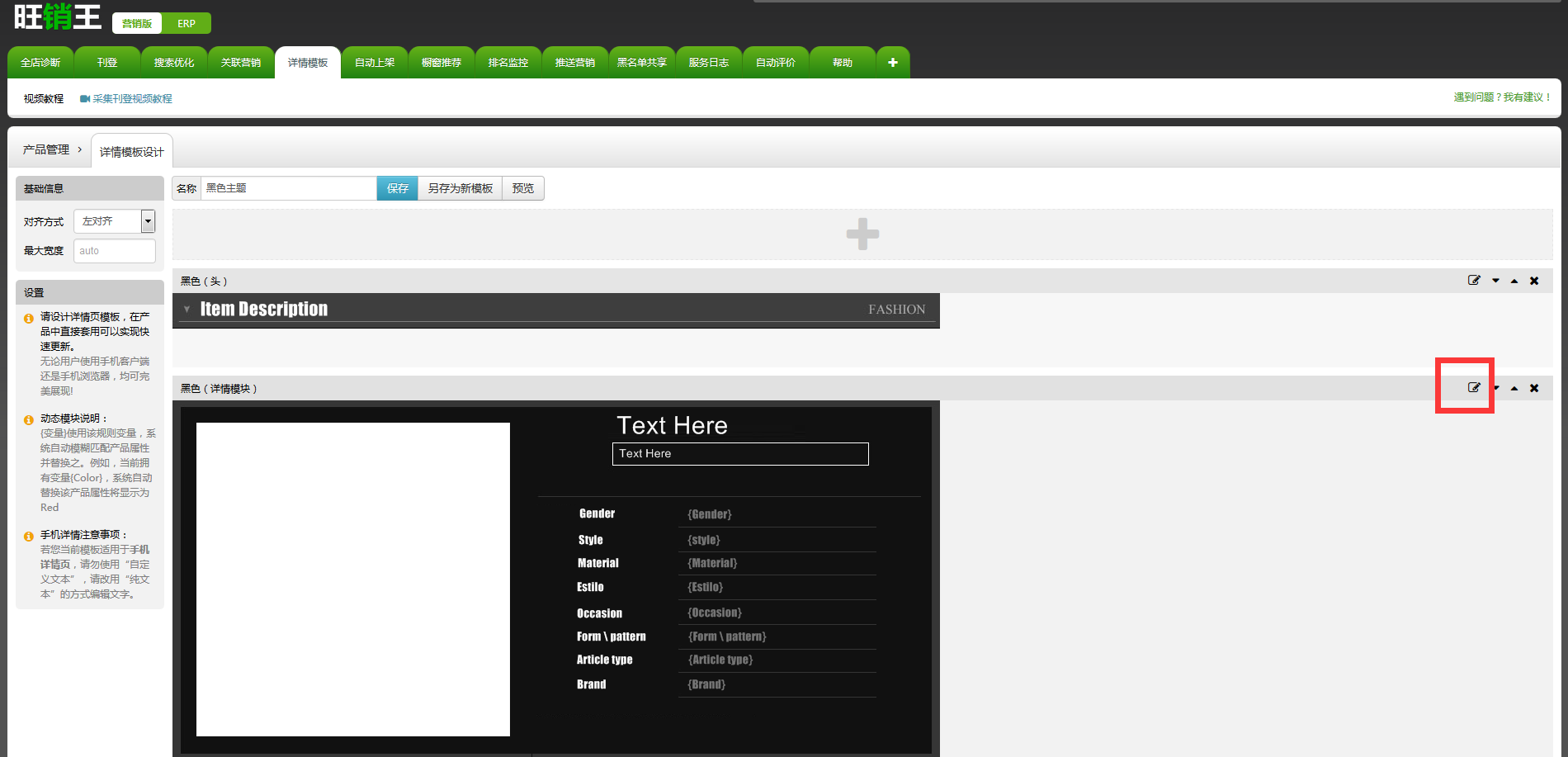
Task: Click the info icon beside 手机详情注意事项
Action: 29,536
